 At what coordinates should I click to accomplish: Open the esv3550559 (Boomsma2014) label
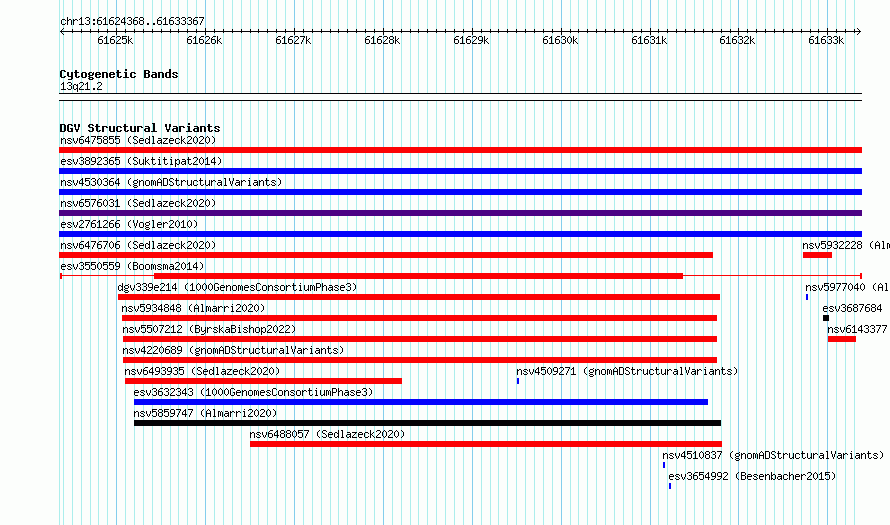coord(132,266)
